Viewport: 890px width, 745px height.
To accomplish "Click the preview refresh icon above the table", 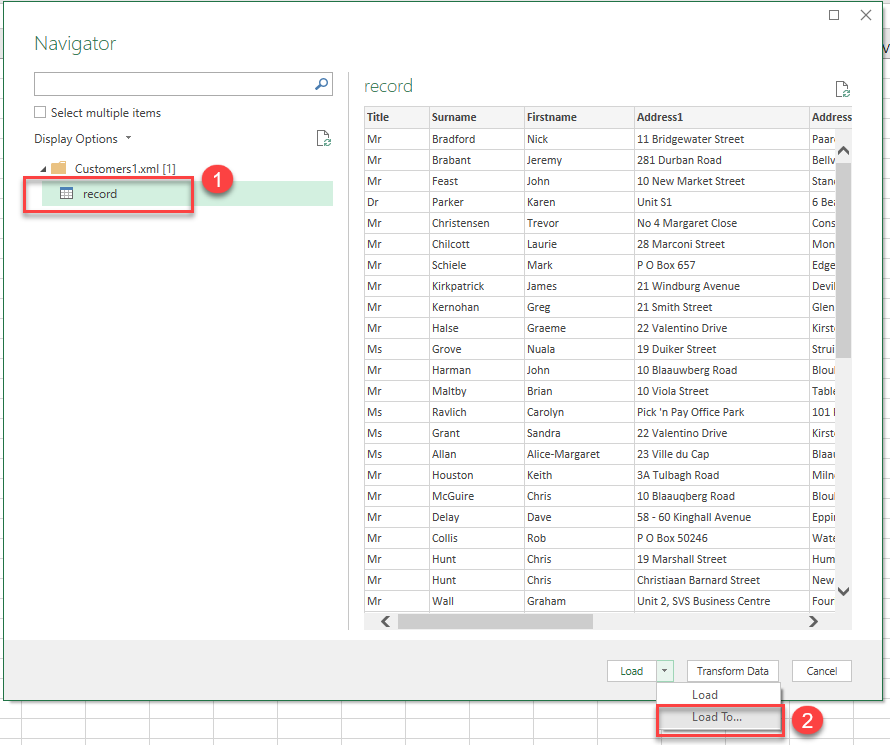I will pyautogui.click(x=842, y=90).
